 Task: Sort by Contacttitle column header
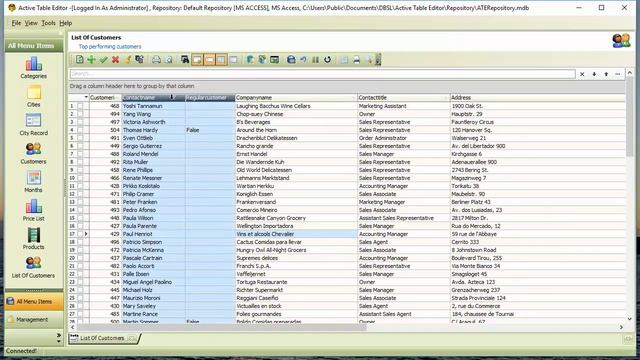click(x=403, y=98)
